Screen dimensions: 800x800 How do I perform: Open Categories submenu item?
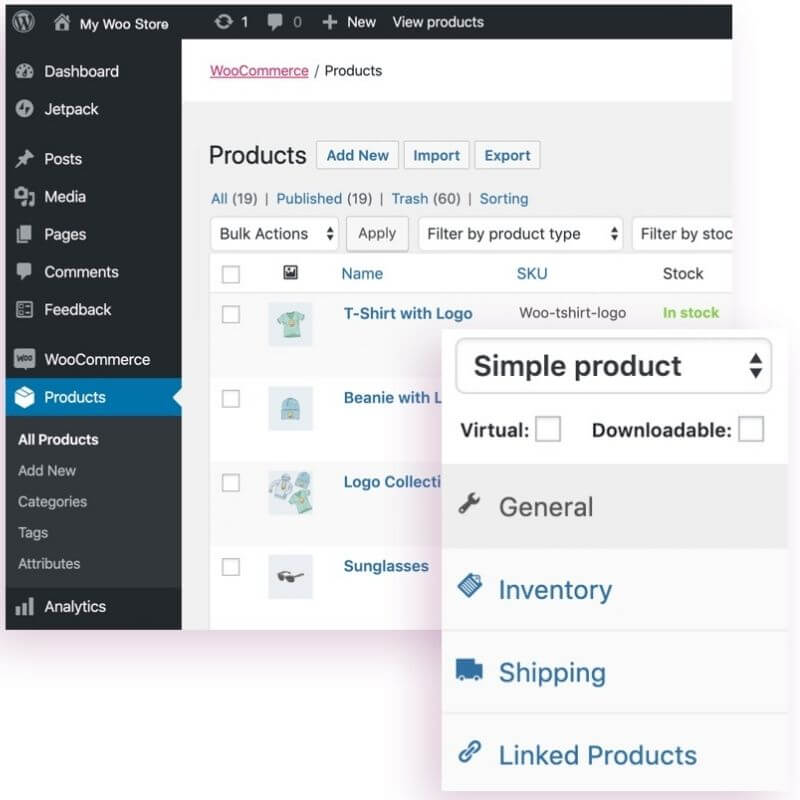[53, 502]
